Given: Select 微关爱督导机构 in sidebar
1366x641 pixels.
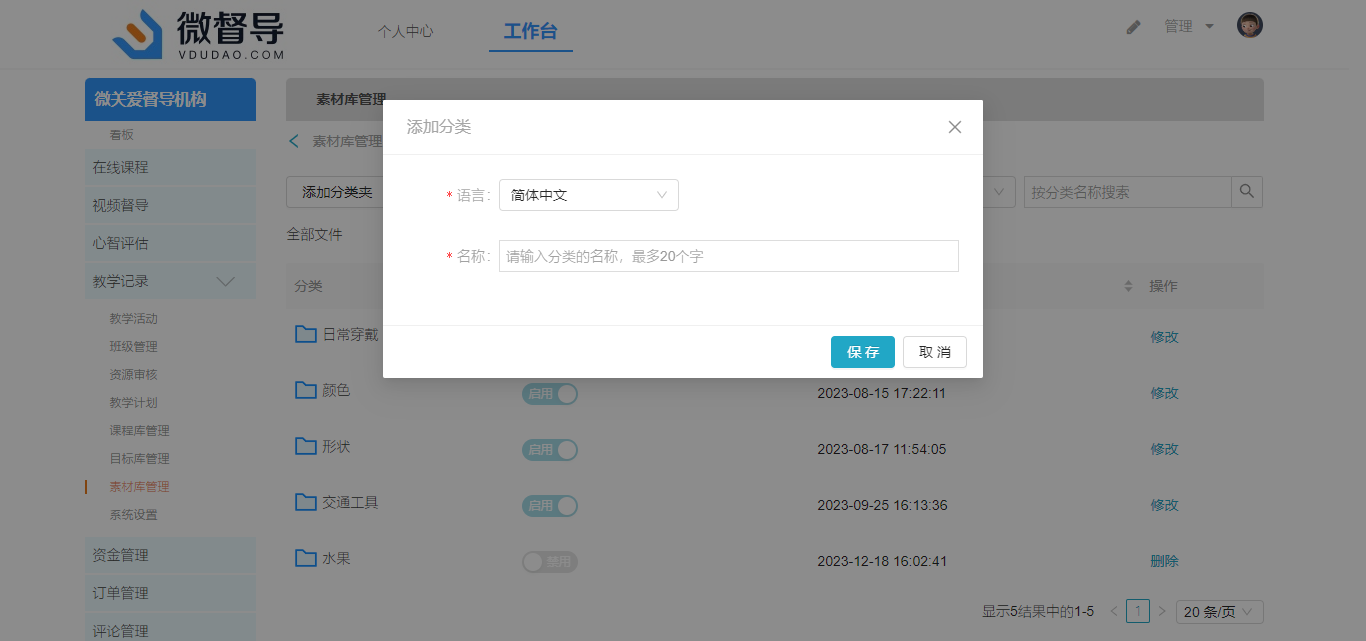Looking at the screenshot, I should (x=170, y=99).
